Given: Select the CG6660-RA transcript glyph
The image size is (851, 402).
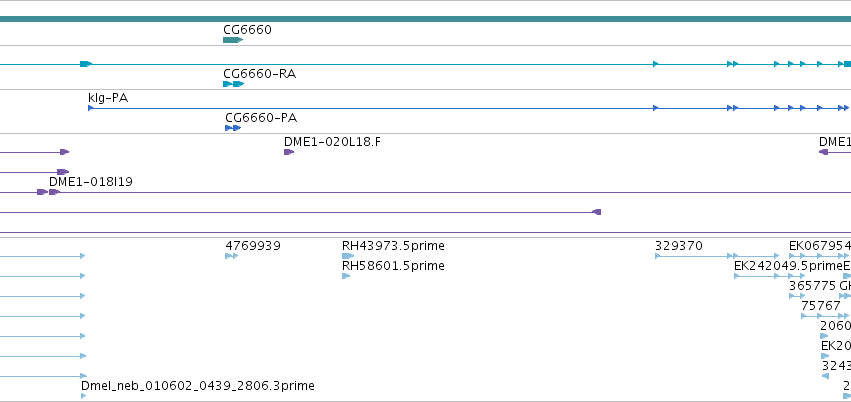Looking at the screenshot, I should point(233,84).
